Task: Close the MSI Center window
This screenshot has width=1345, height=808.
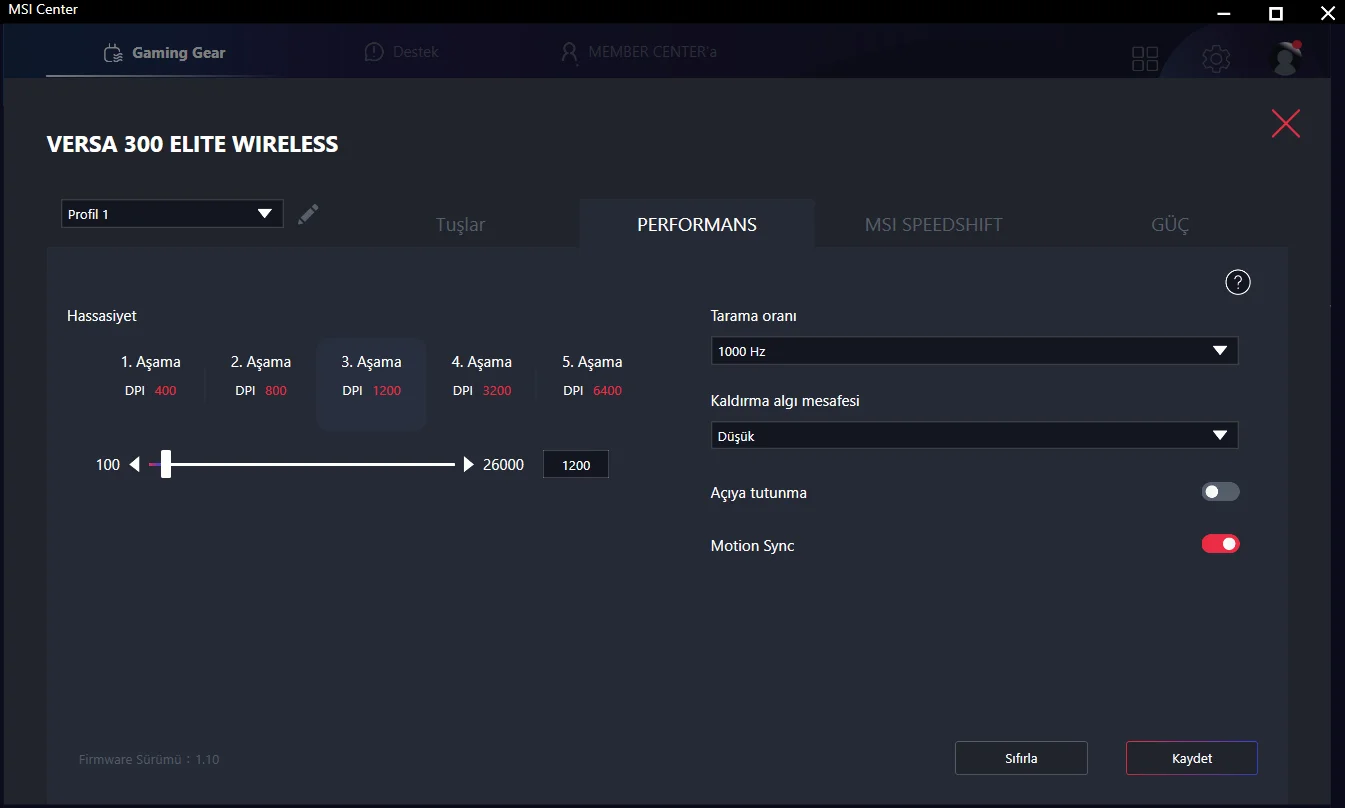Action: click(1326, 13)
